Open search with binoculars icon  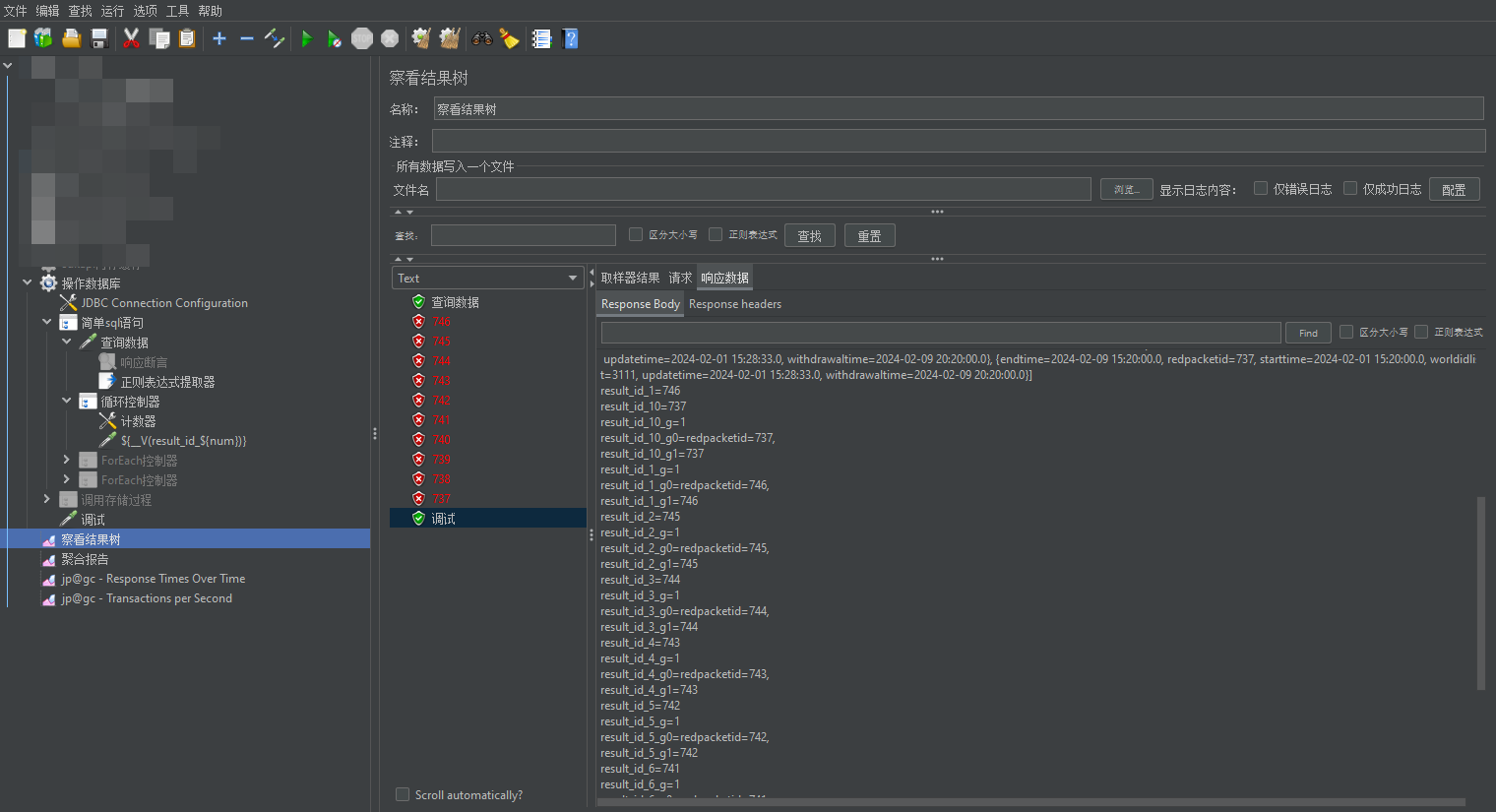pyautogui.click(x=481, y=38)
